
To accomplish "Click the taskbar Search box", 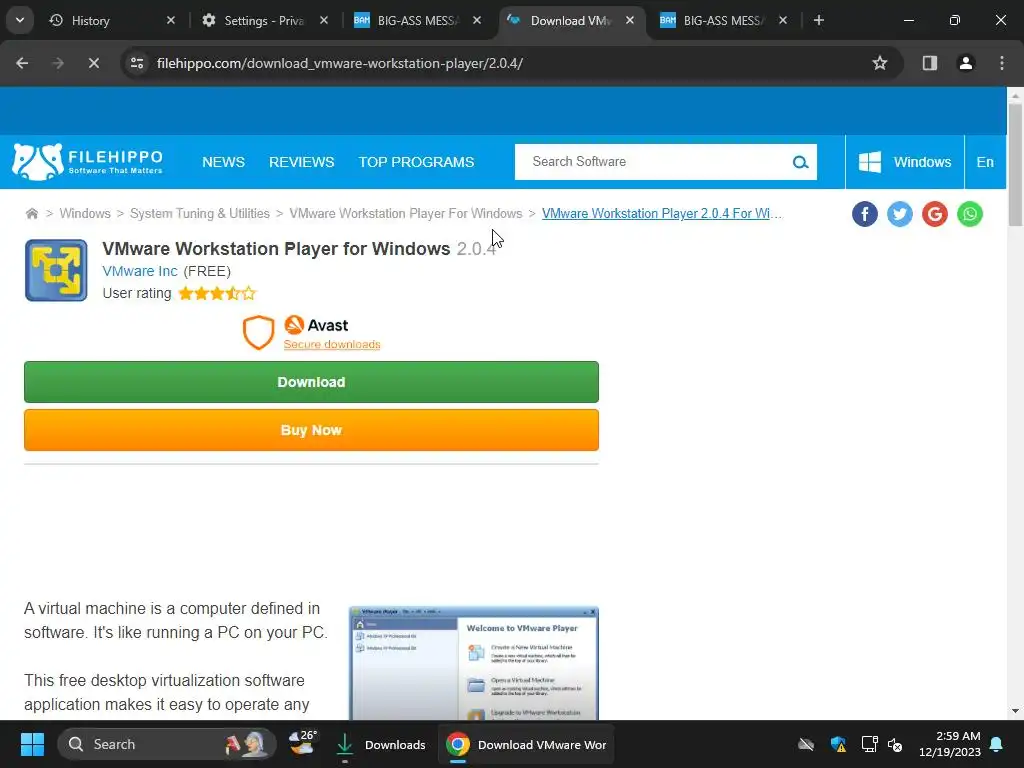I will pos(167,744).
